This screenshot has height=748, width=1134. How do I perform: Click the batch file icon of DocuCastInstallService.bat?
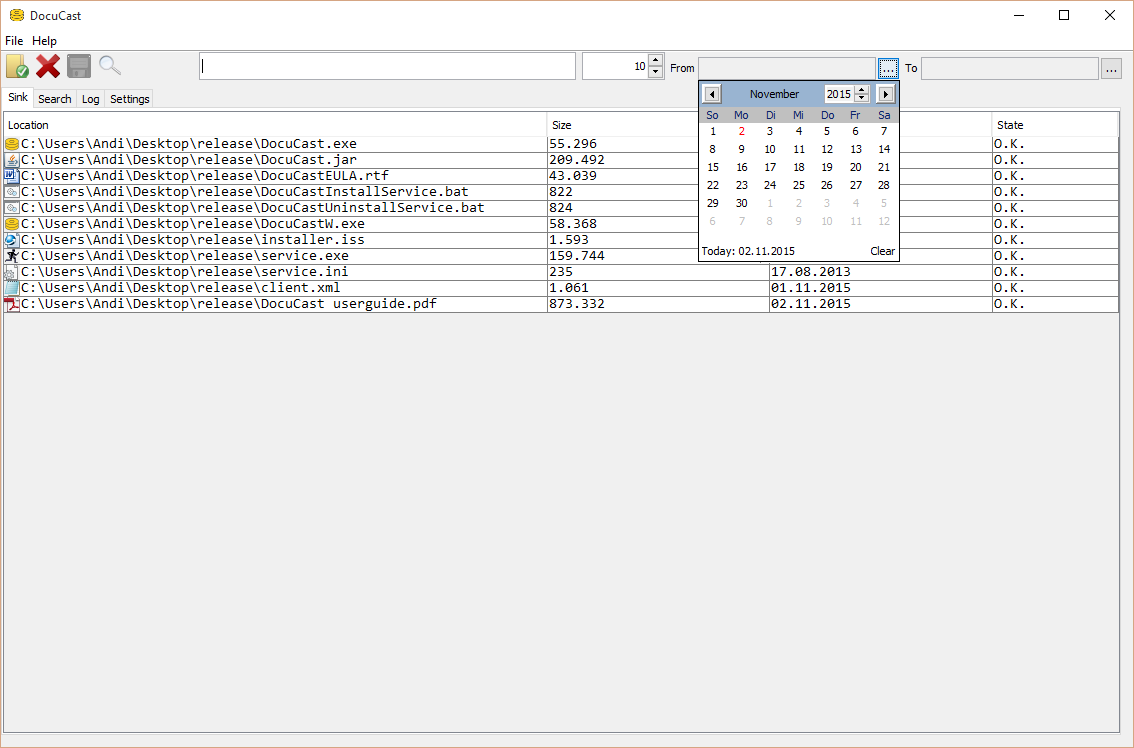tap(12, 192)
